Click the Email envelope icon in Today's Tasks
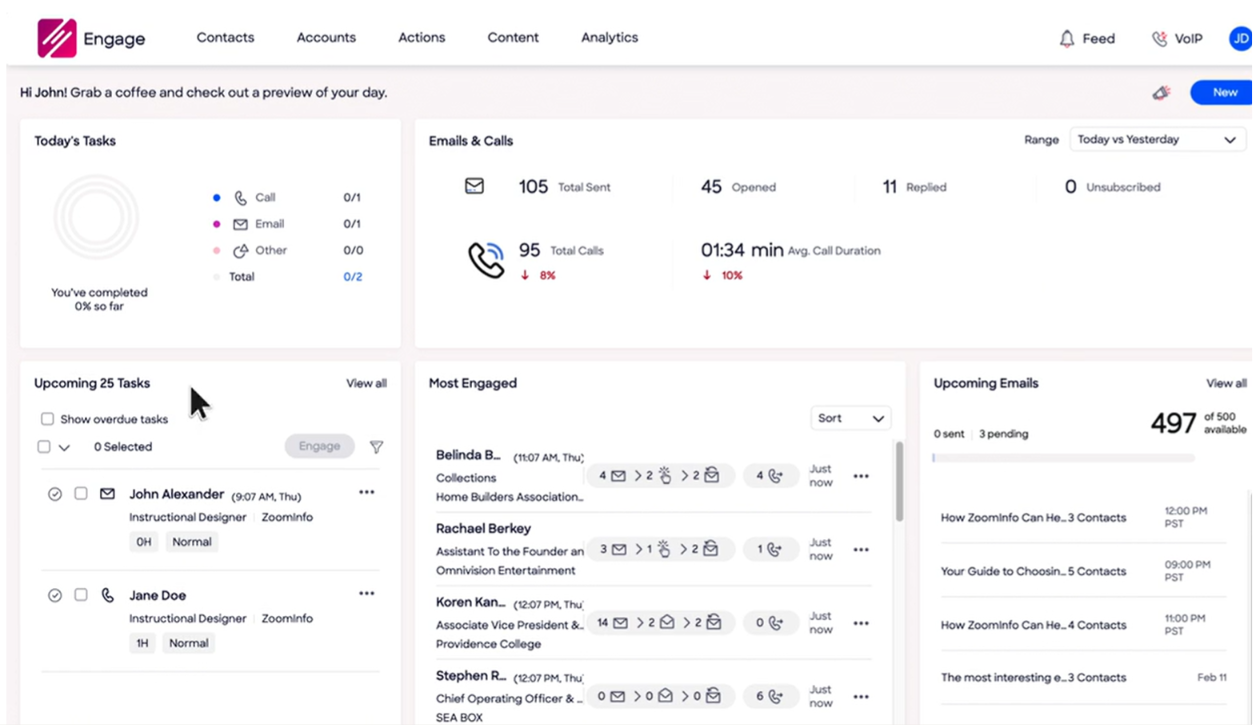Screen dimensions: 1253x725 [x=240, y=224]
